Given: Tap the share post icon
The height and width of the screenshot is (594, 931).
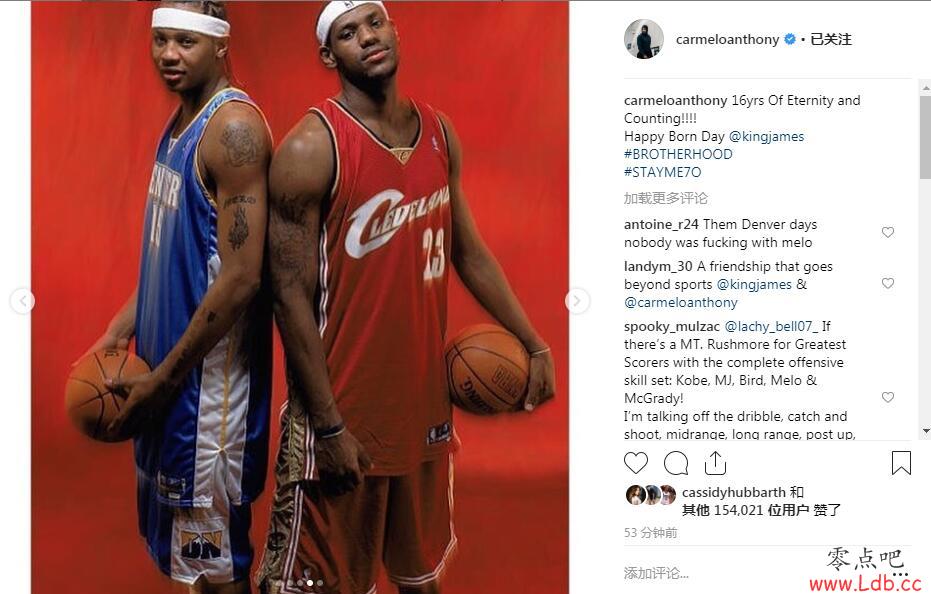Looking at the screenshot, I should pos(715,463).
